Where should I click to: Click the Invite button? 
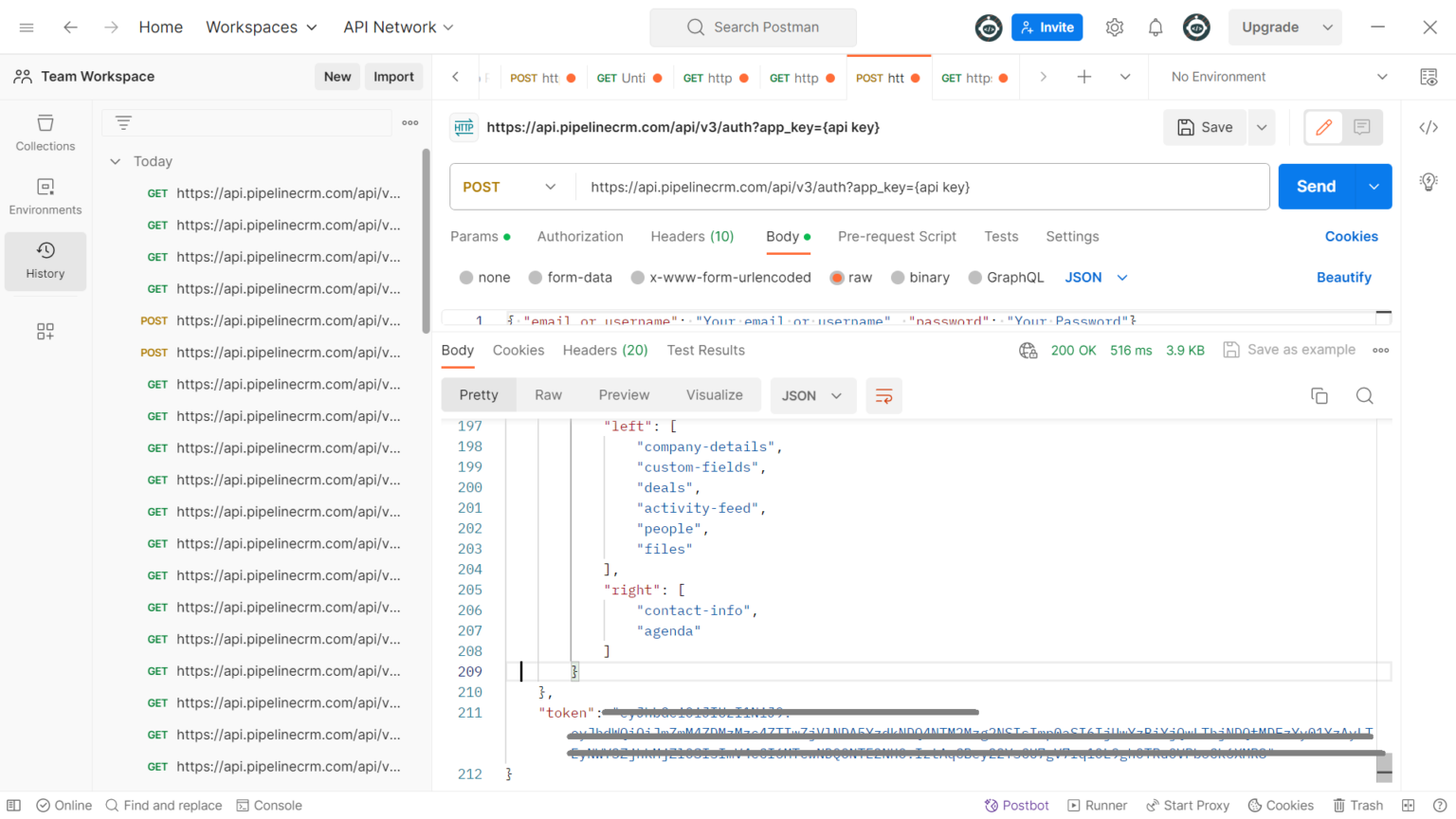(1046, 27)
